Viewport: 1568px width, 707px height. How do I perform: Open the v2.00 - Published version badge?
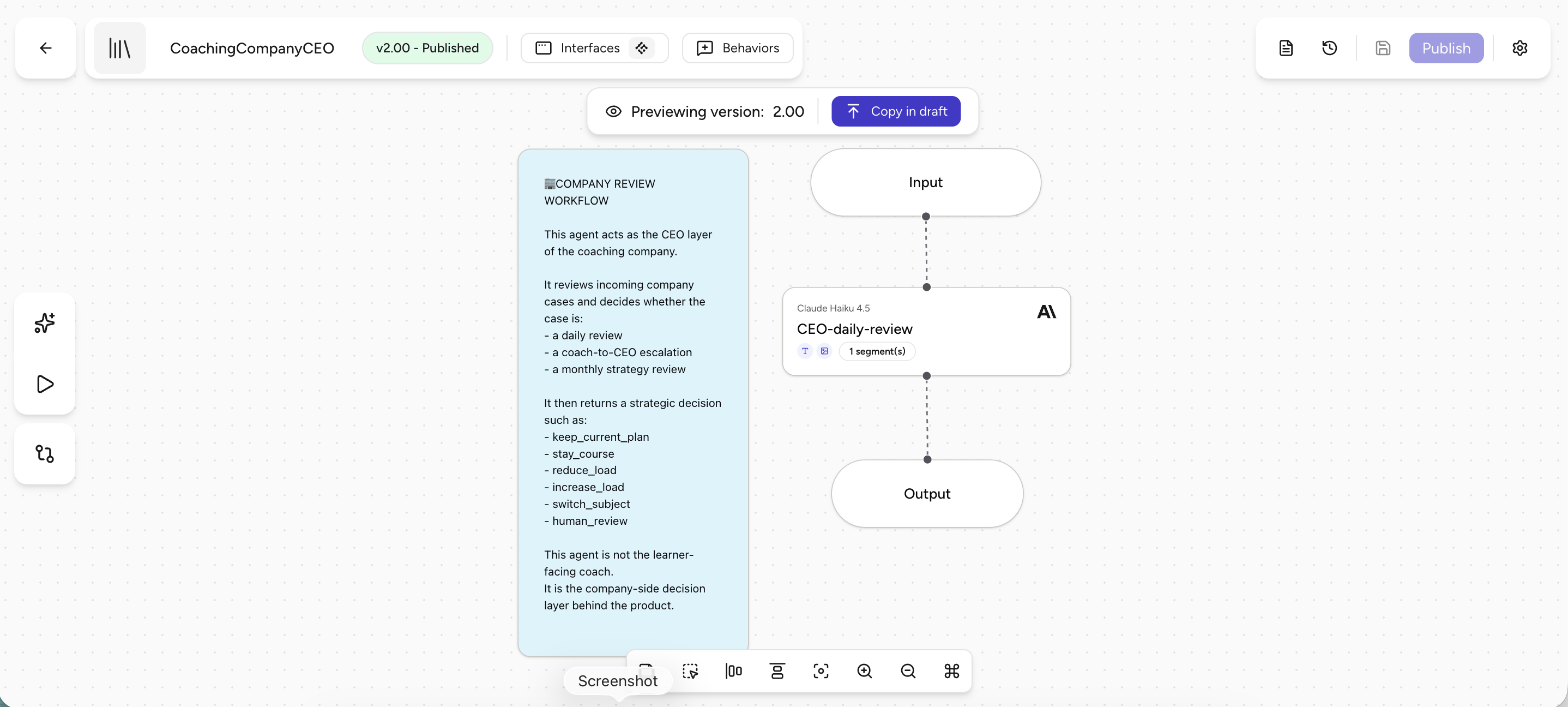coord(427,48)
